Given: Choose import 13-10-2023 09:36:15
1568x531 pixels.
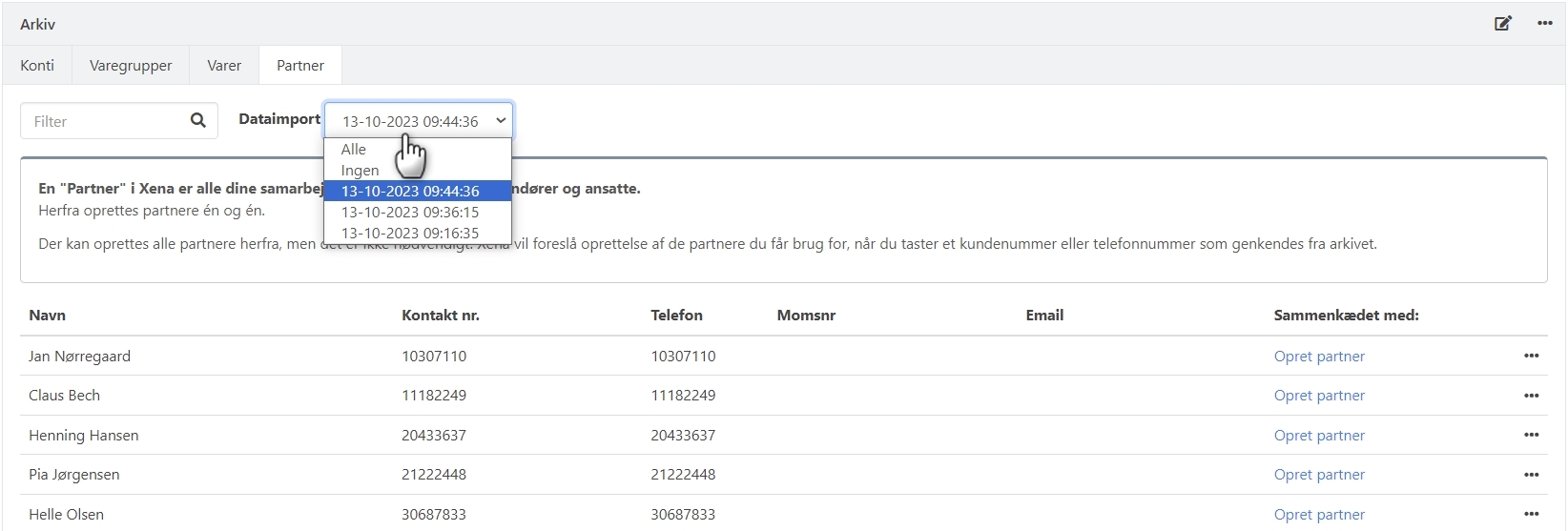Looking at the screenshot, I should (x=410, y=213).
